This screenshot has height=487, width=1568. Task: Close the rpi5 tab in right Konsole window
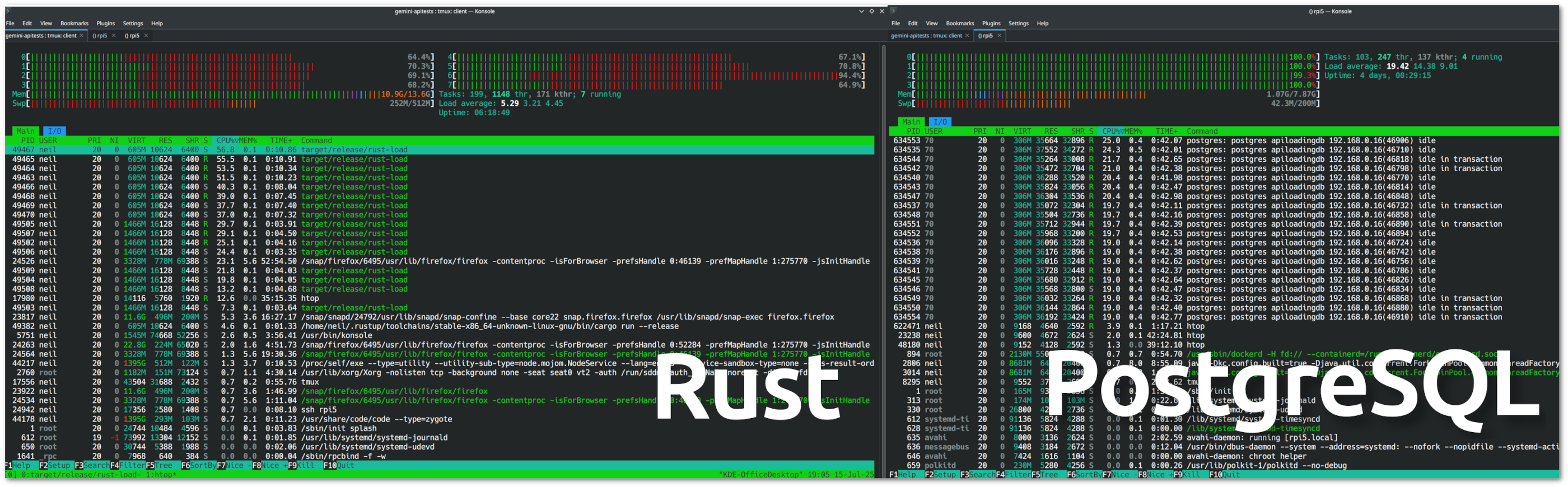pos(1000,35)
